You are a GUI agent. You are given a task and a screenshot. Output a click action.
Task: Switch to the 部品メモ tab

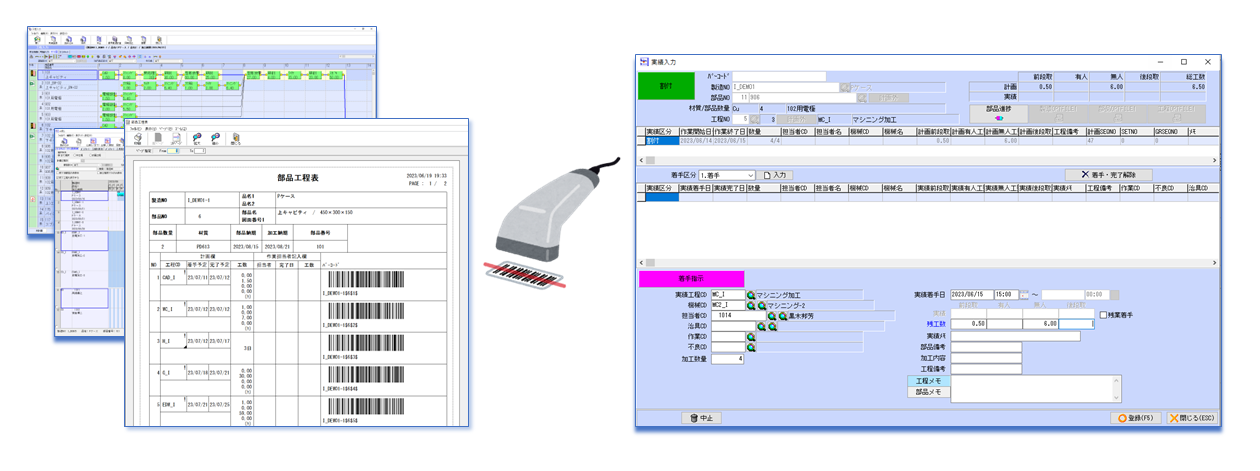pos(929,392)
